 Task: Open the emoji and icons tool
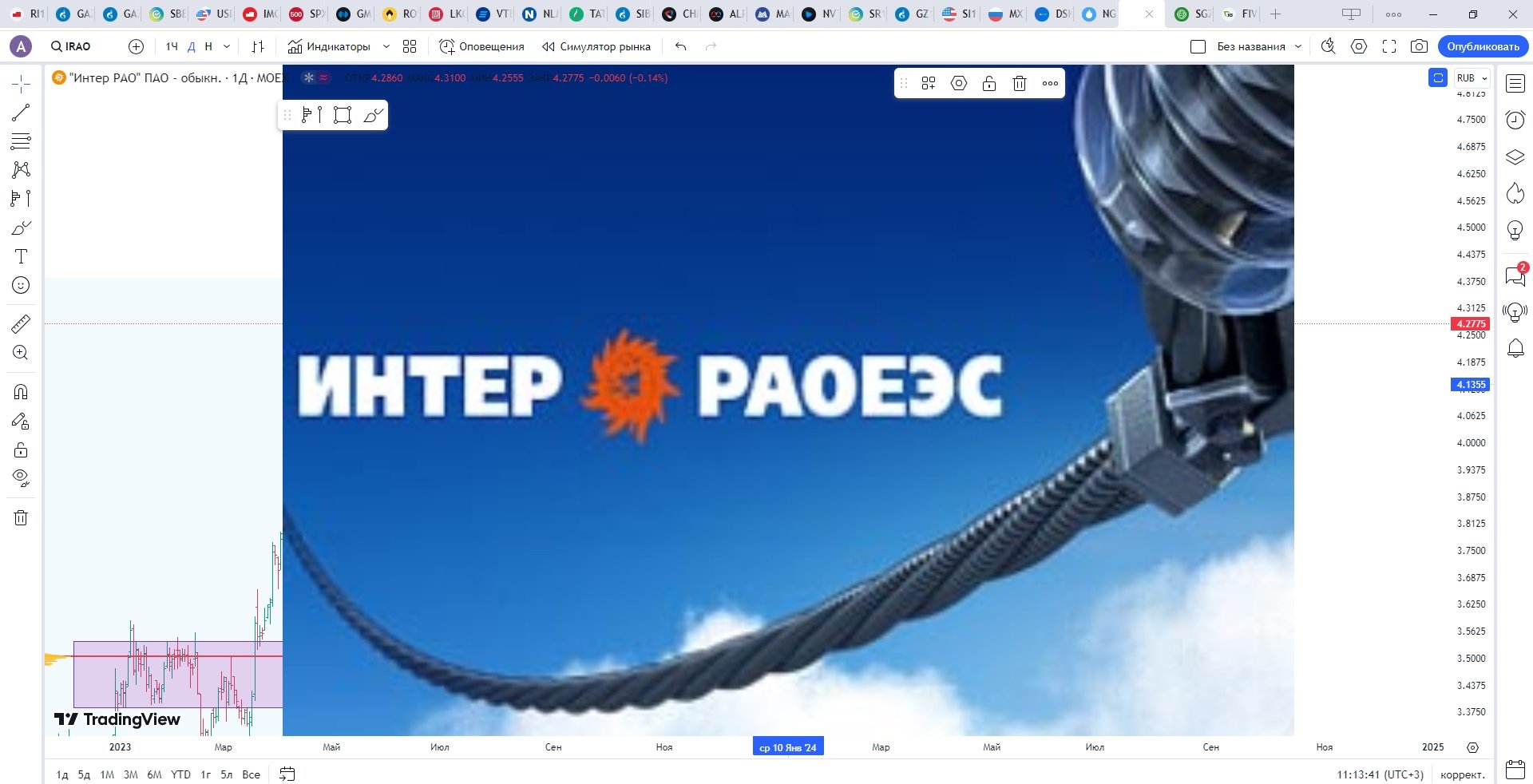pos(21,285)
